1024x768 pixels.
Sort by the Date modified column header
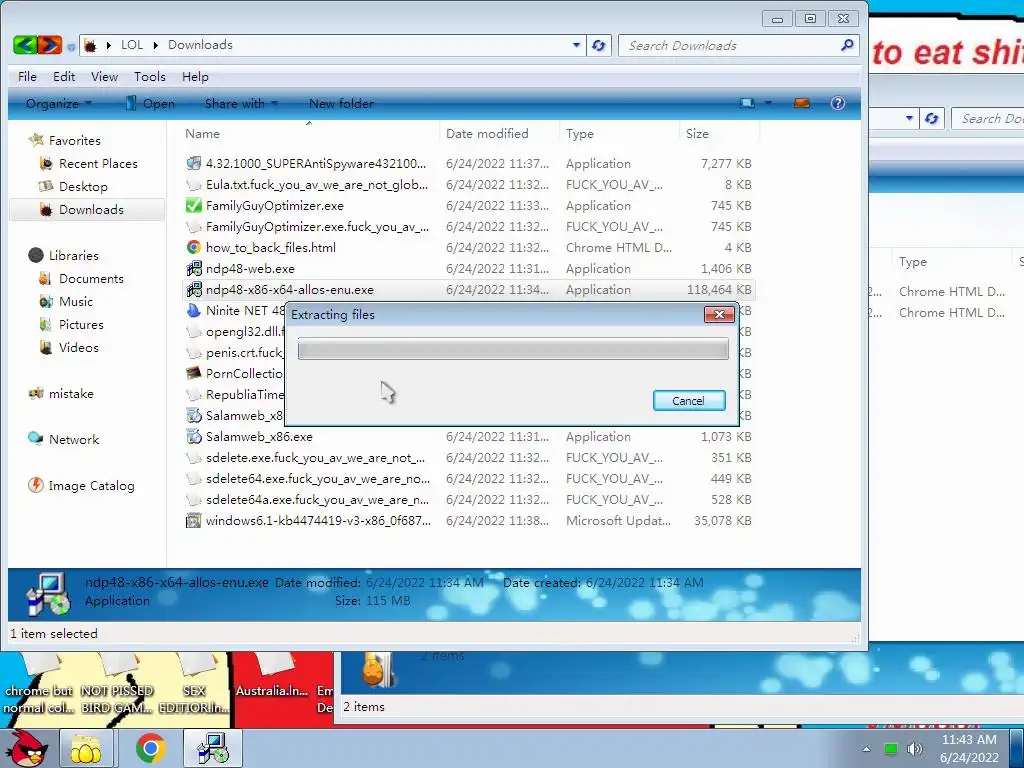(499, 133)
